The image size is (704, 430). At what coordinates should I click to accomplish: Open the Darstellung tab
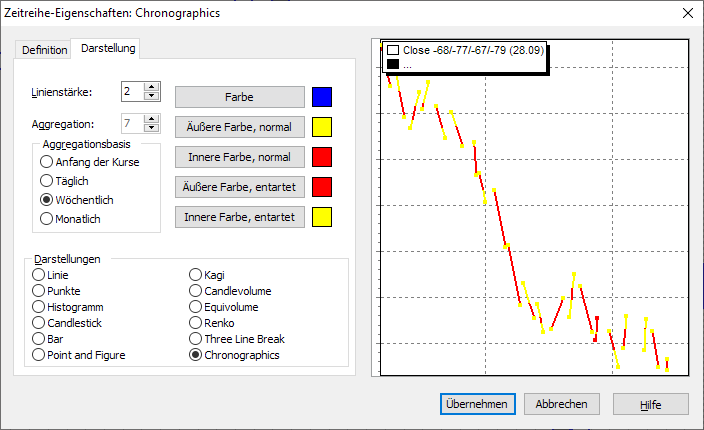(109, 48)
